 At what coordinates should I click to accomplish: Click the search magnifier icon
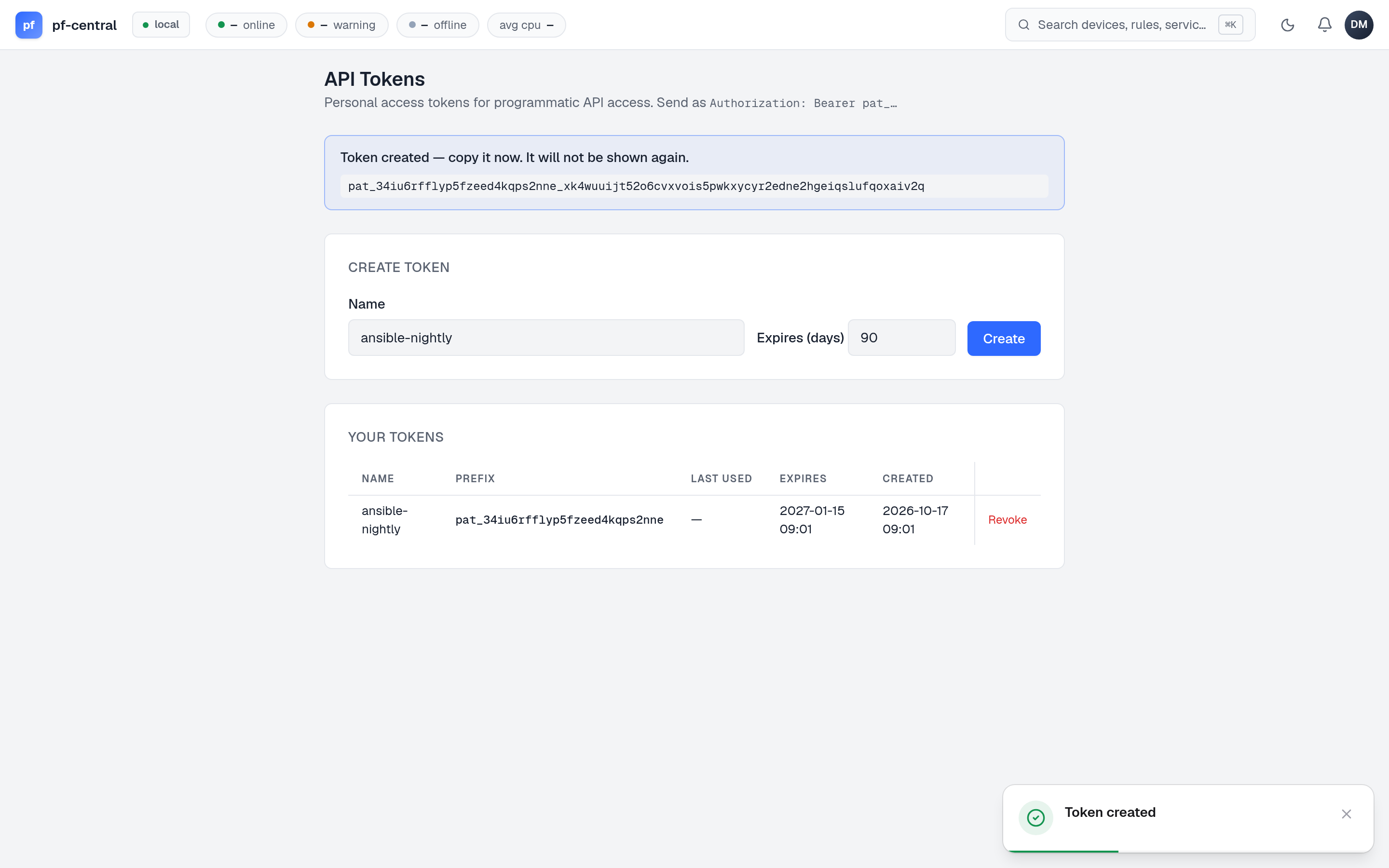1023,25
